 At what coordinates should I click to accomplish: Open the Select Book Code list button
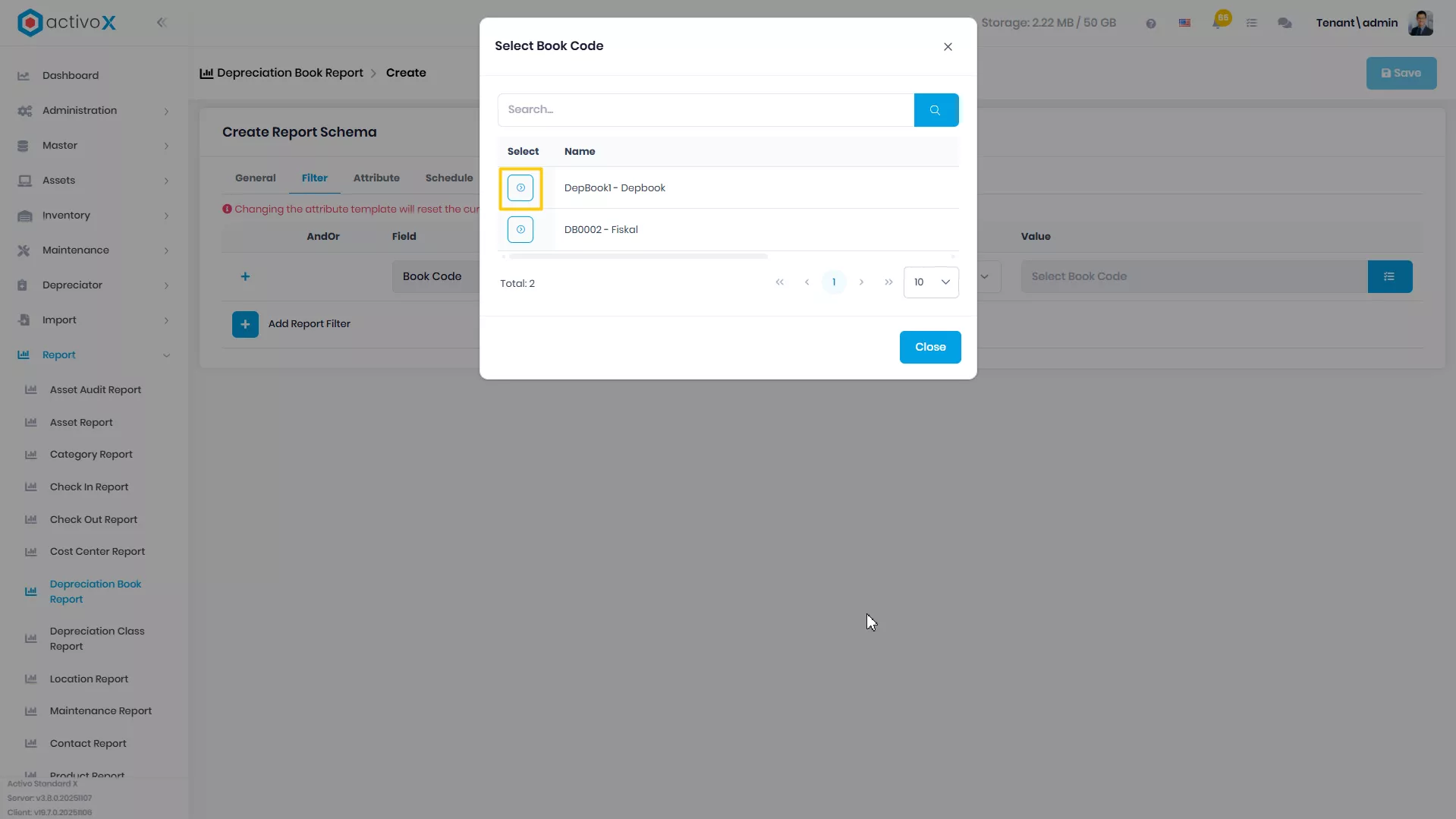(x=1389, y=276)
